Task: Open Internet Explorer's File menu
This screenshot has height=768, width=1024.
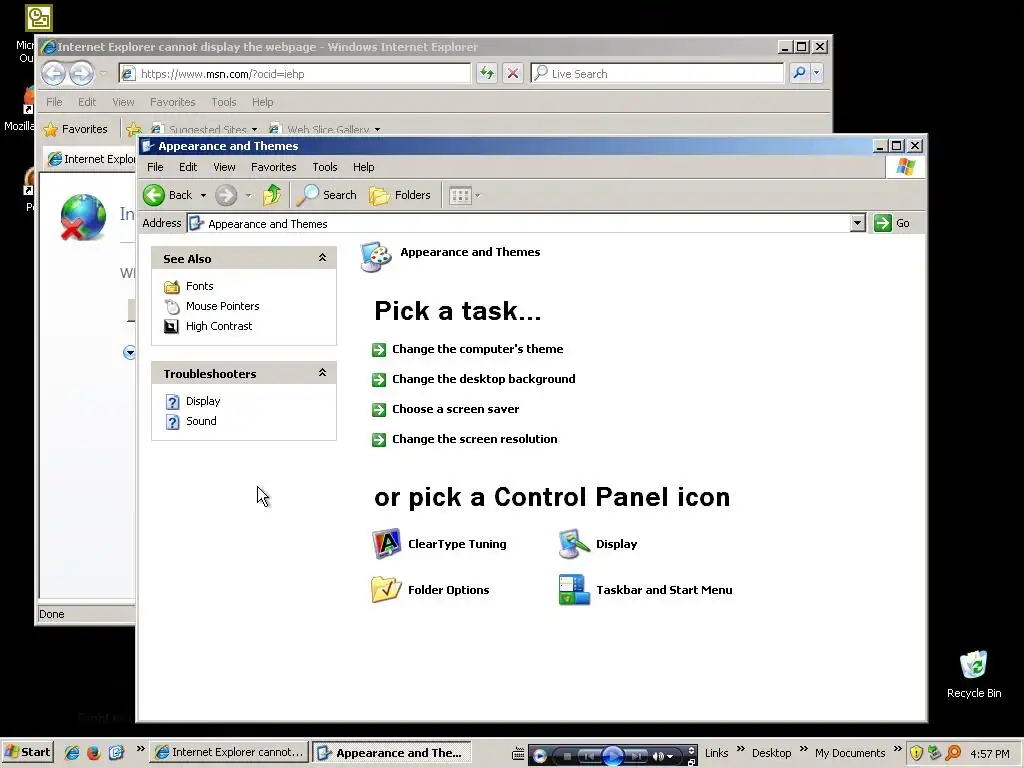Action: (54, 102)
